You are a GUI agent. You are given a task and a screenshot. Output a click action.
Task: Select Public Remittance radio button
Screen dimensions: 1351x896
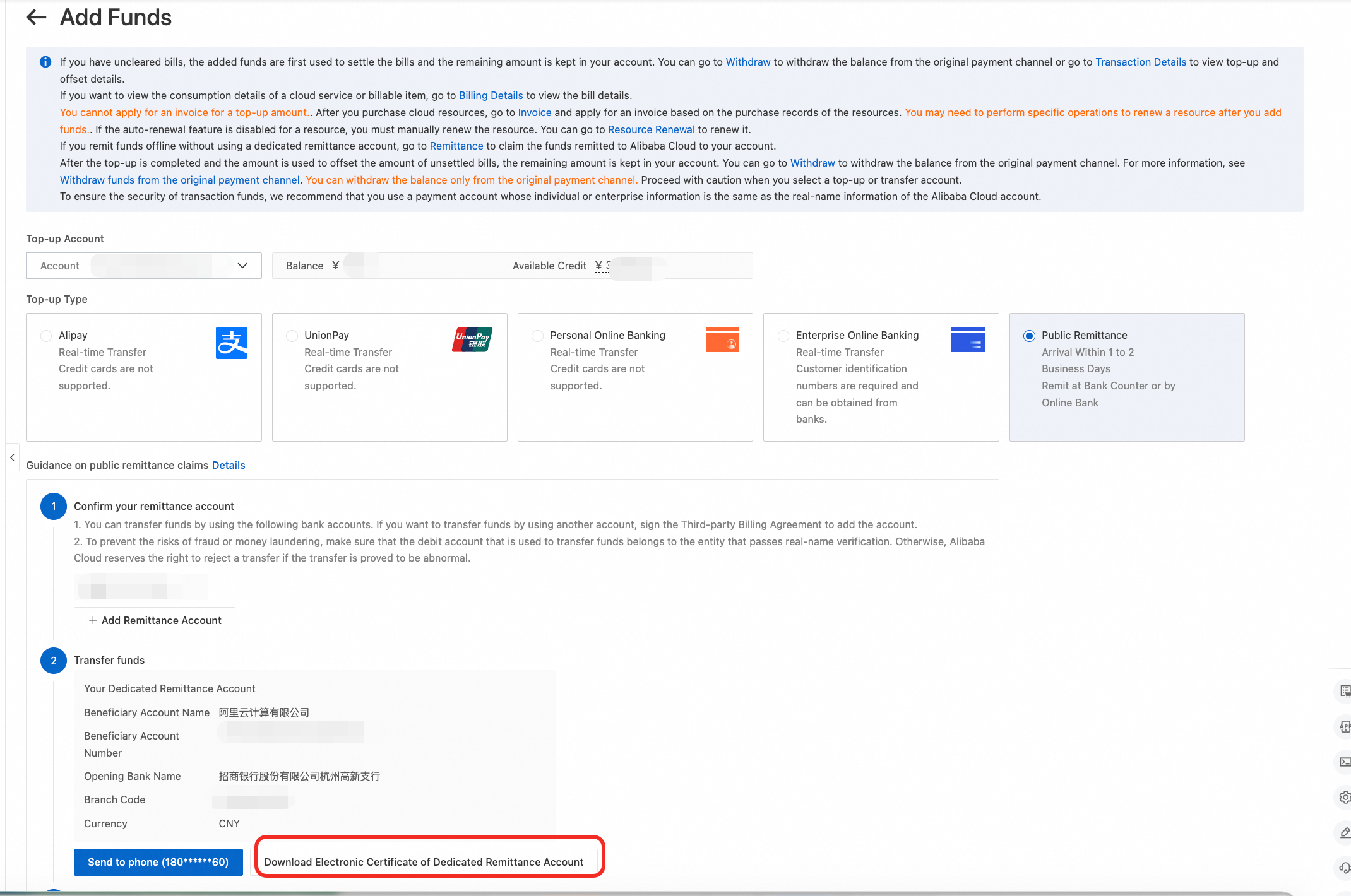click(1029, 336)
